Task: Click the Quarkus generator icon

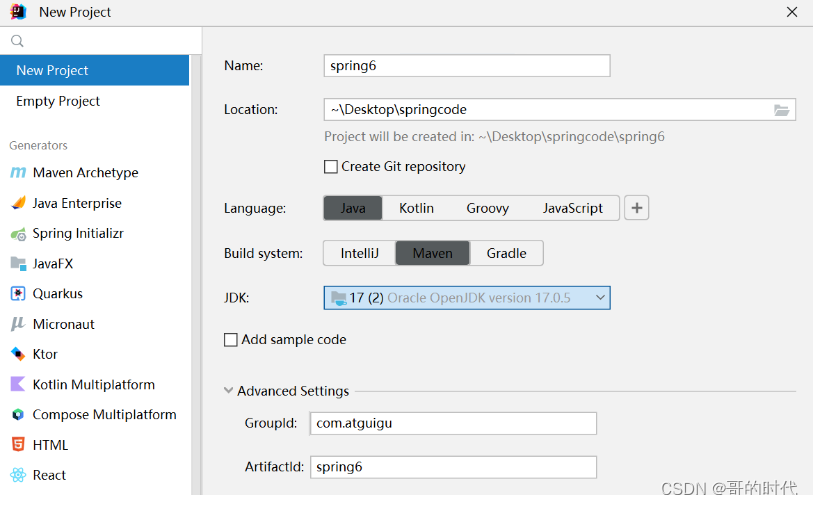Action: [x=18, y=294]
